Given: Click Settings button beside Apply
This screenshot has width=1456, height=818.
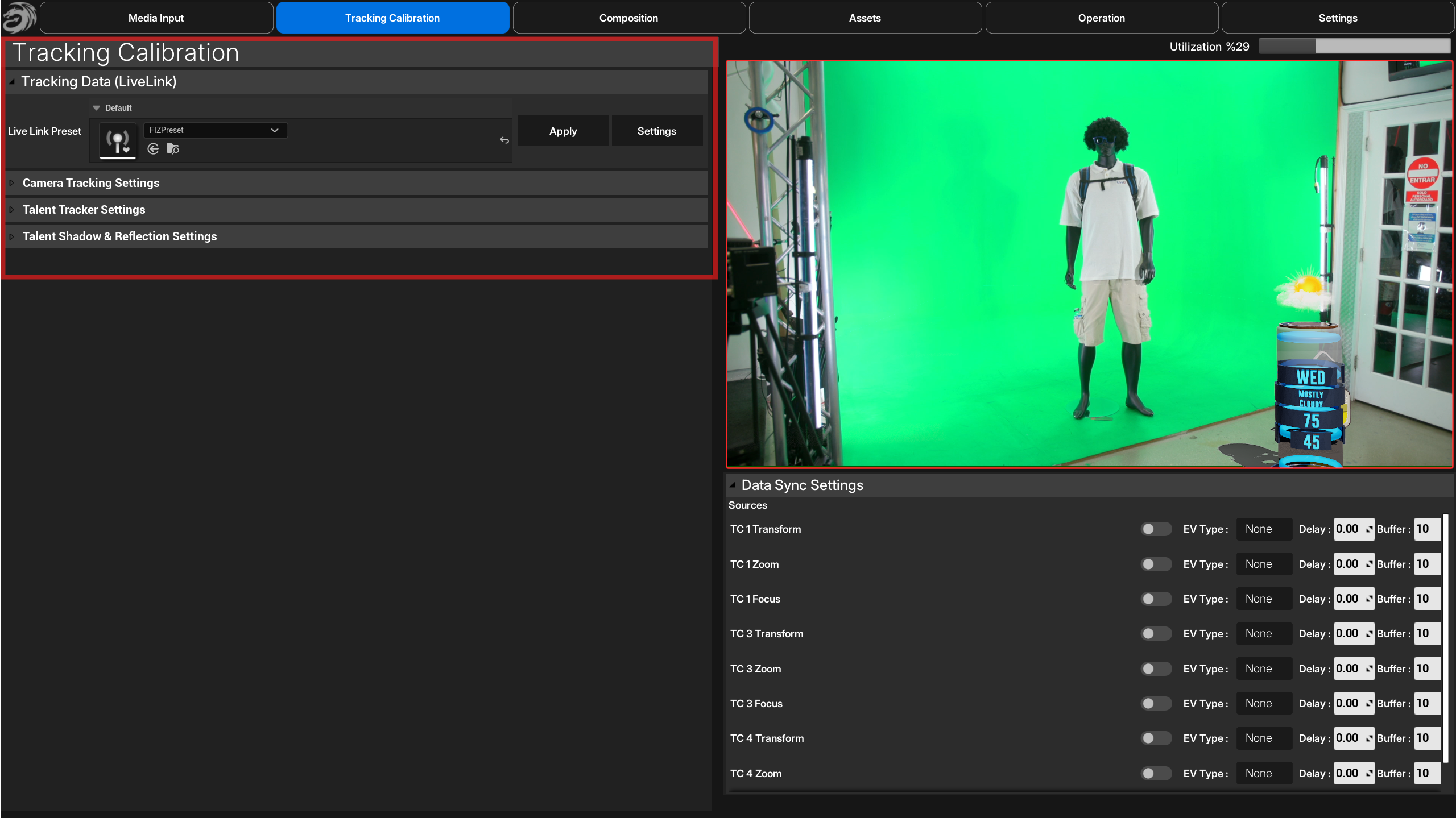Looking at the screenshot, I should (656, 131).
